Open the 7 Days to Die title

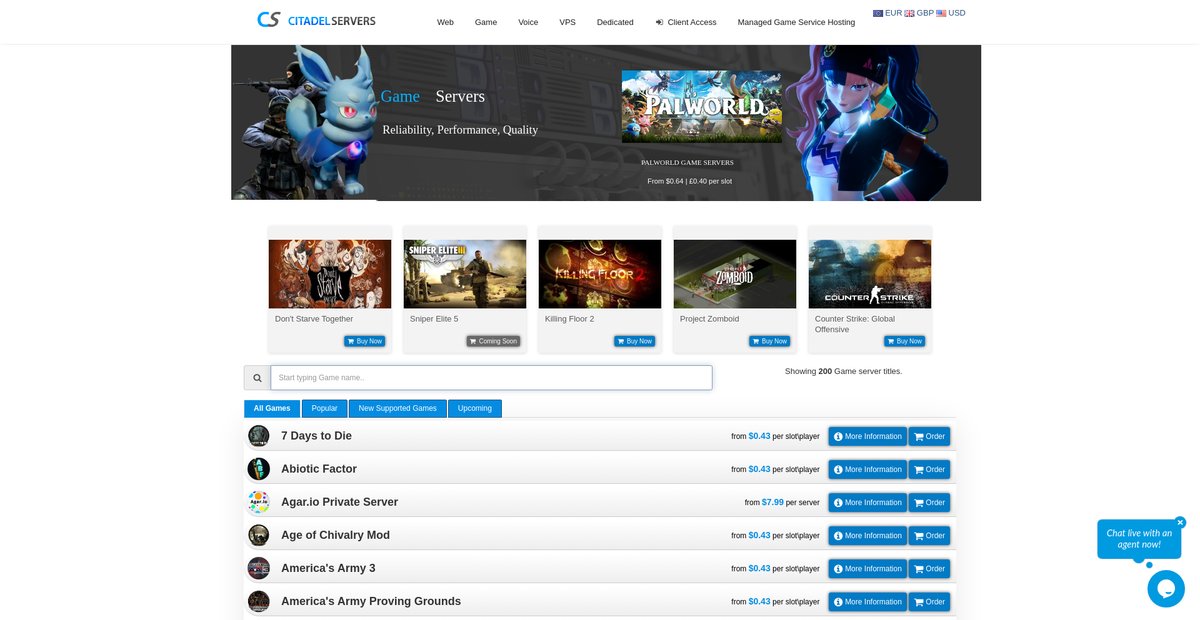316,436
